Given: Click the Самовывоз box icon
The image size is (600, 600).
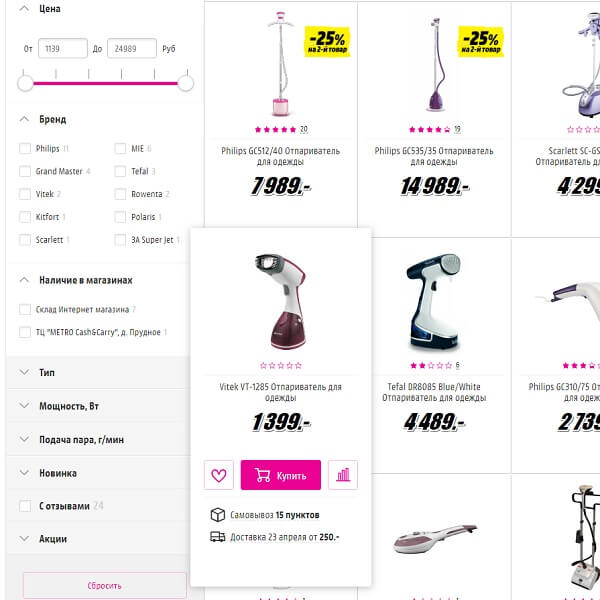Looking at the screenshot, I should click(x=218, y=515).
